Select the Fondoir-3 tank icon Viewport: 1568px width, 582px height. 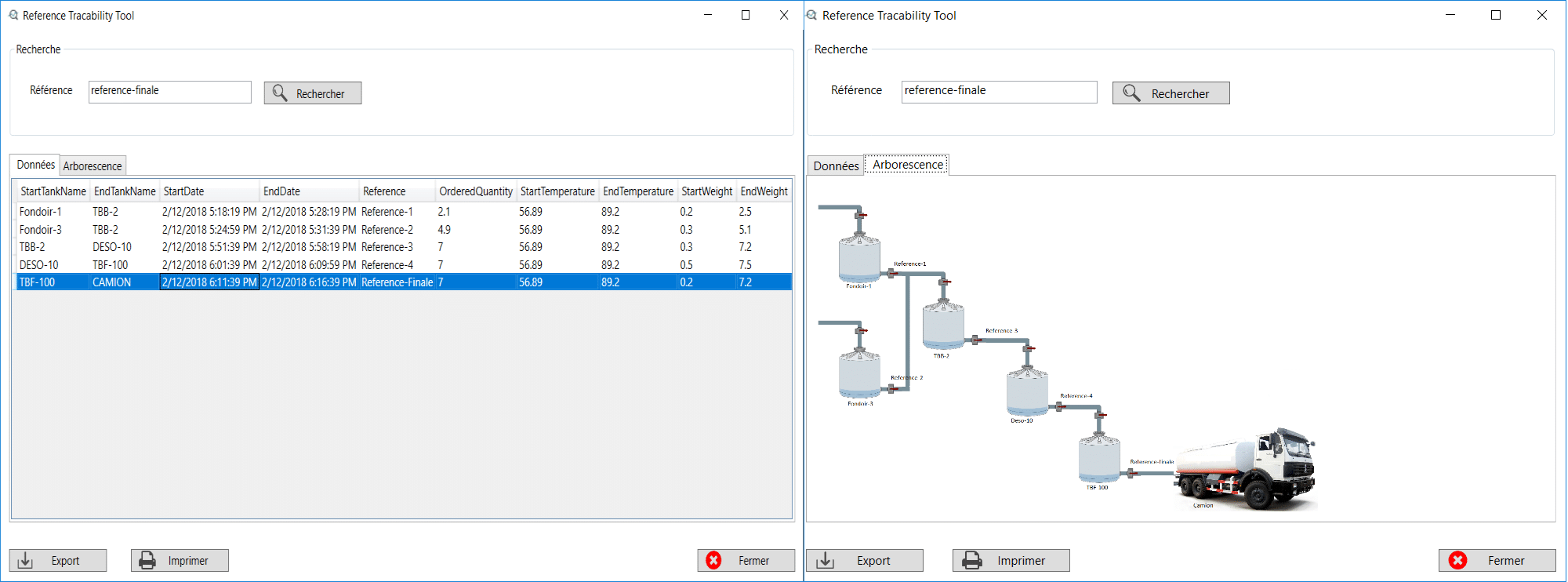[859, 376]
